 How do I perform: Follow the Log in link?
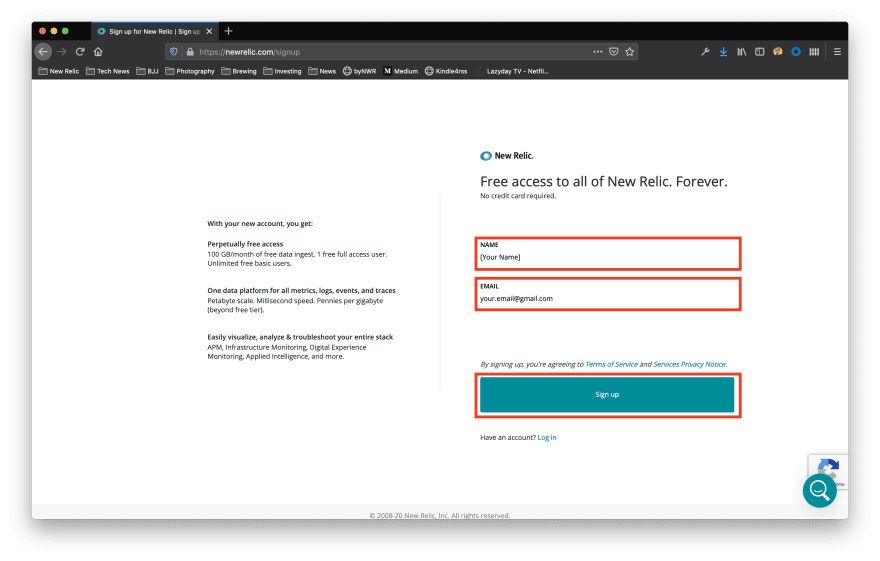[547, 437]
